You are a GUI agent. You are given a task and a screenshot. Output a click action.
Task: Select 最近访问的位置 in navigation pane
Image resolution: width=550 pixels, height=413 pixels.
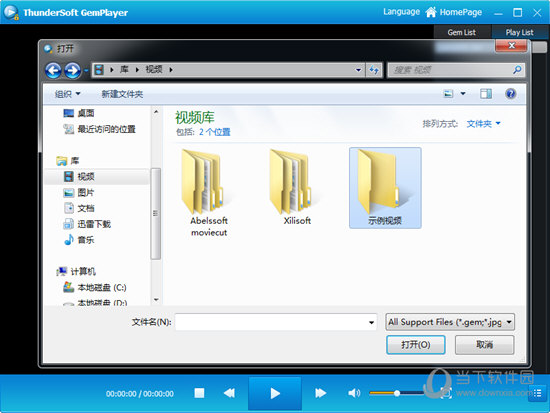[x=99, y=129]
